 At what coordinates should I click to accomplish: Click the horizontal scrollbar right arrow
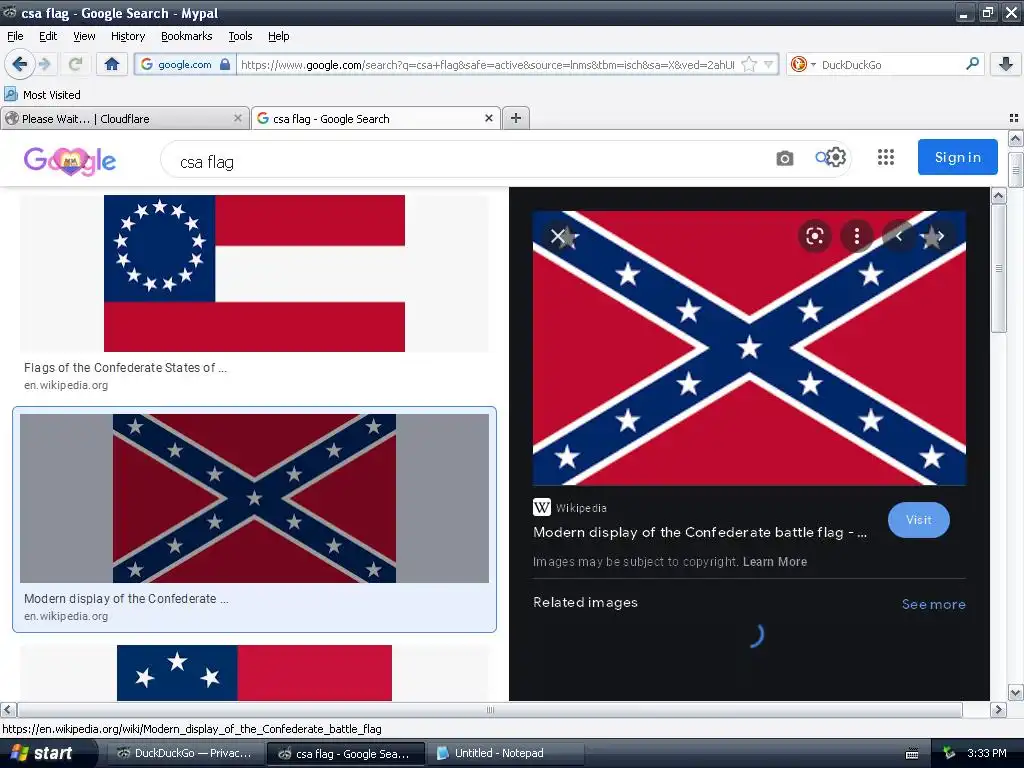998,709
